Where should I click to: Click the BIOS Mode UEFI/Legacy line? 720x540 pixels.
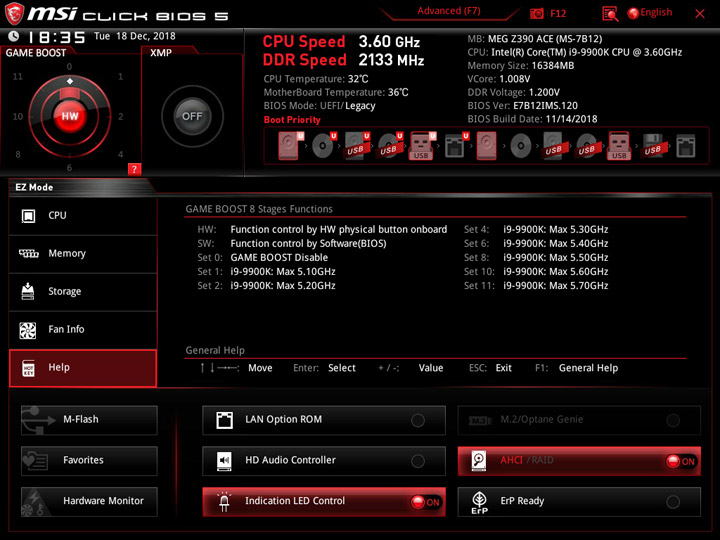pos(319,106)
